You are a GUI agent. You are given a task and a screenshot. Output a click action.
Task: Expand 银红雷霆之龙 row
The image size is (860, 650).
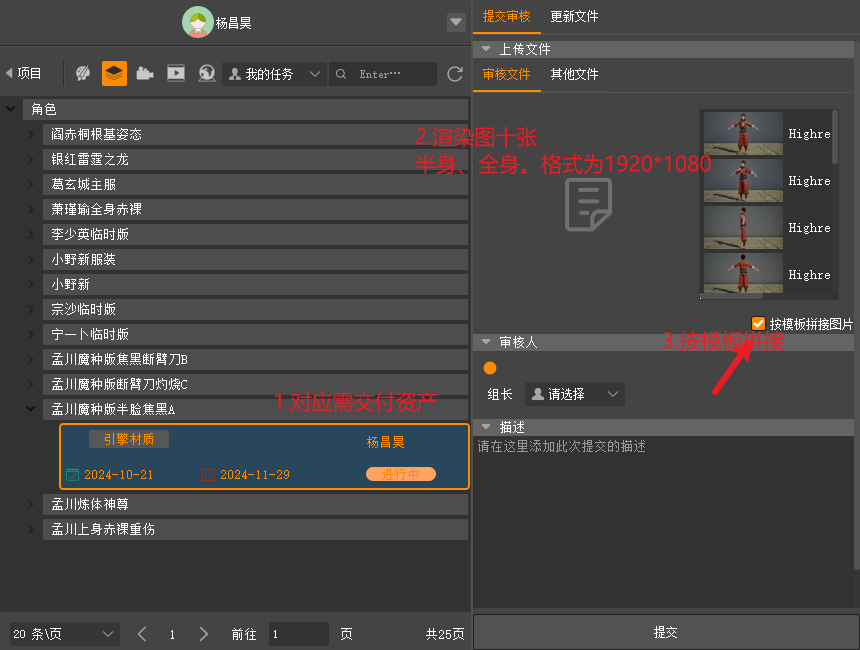click(x=31, y=160)
